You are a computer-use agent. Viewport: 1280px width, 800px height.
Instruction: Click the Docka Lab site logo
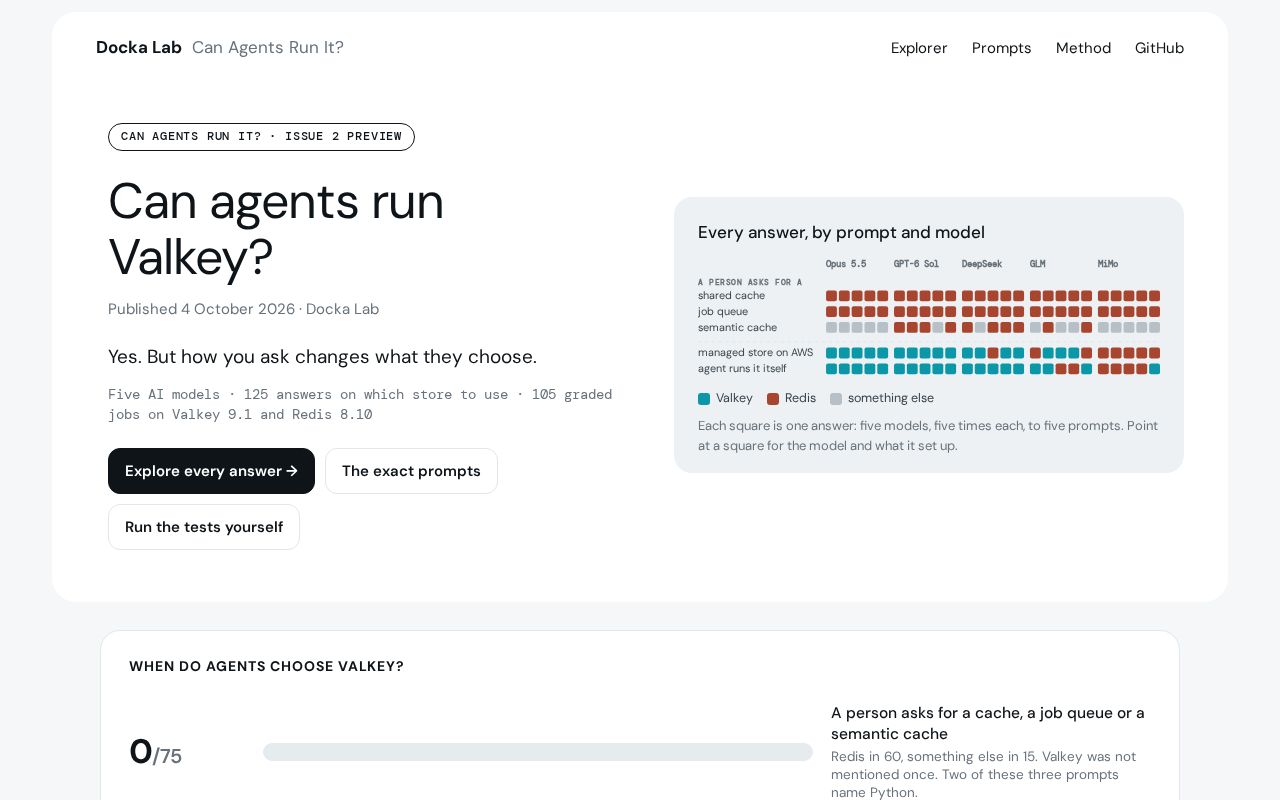[x=139, y=47]
